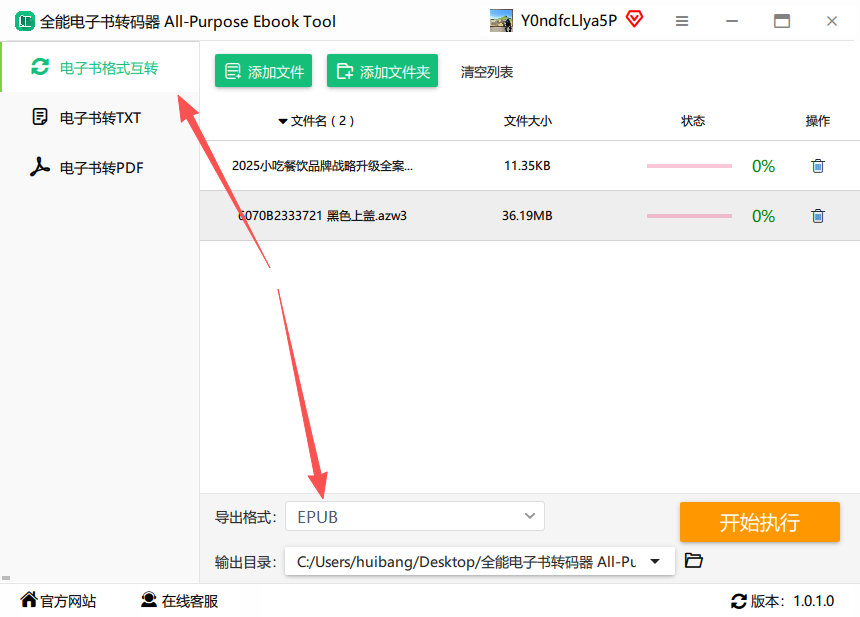Switch to 电子书转TXT tab
The width and height of the screenshot is (860, 617).
pos(98,118)
